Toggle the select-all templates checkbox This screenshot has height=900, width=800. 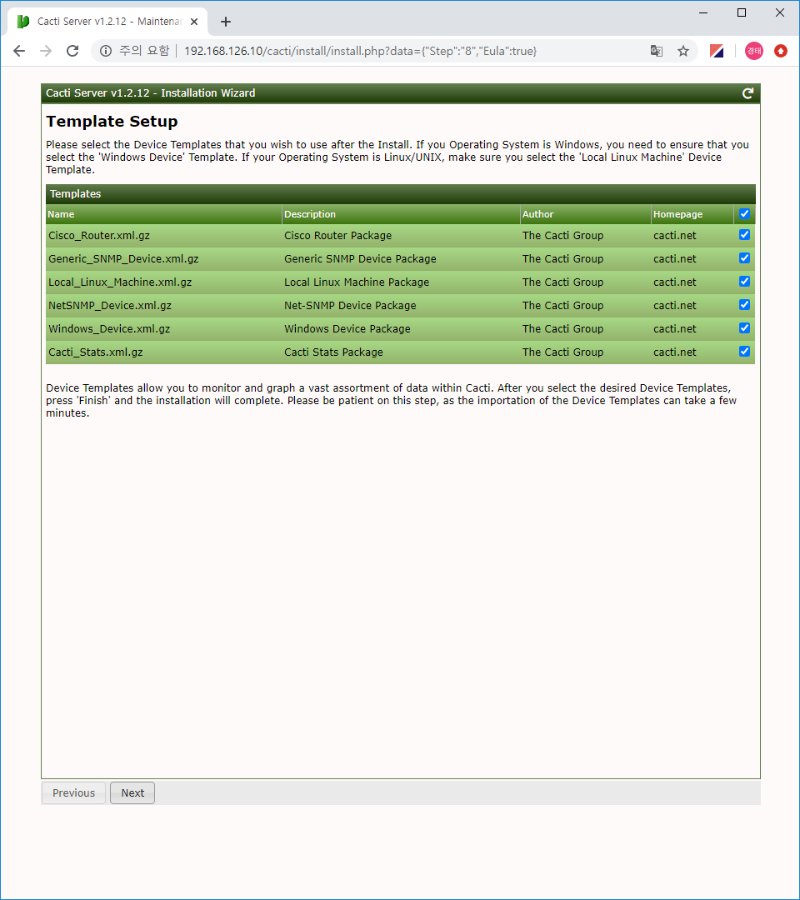point(744,214)
